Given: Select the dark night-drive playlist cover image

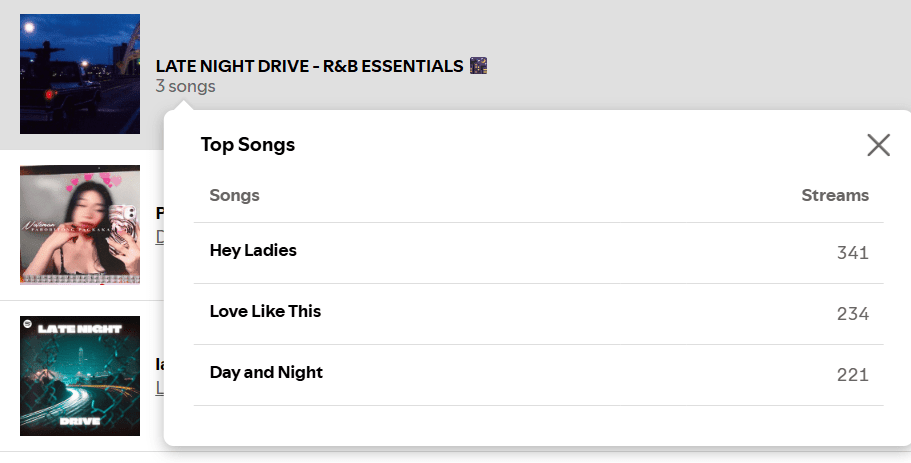Looking at the screenshot, I should point(80,74).
